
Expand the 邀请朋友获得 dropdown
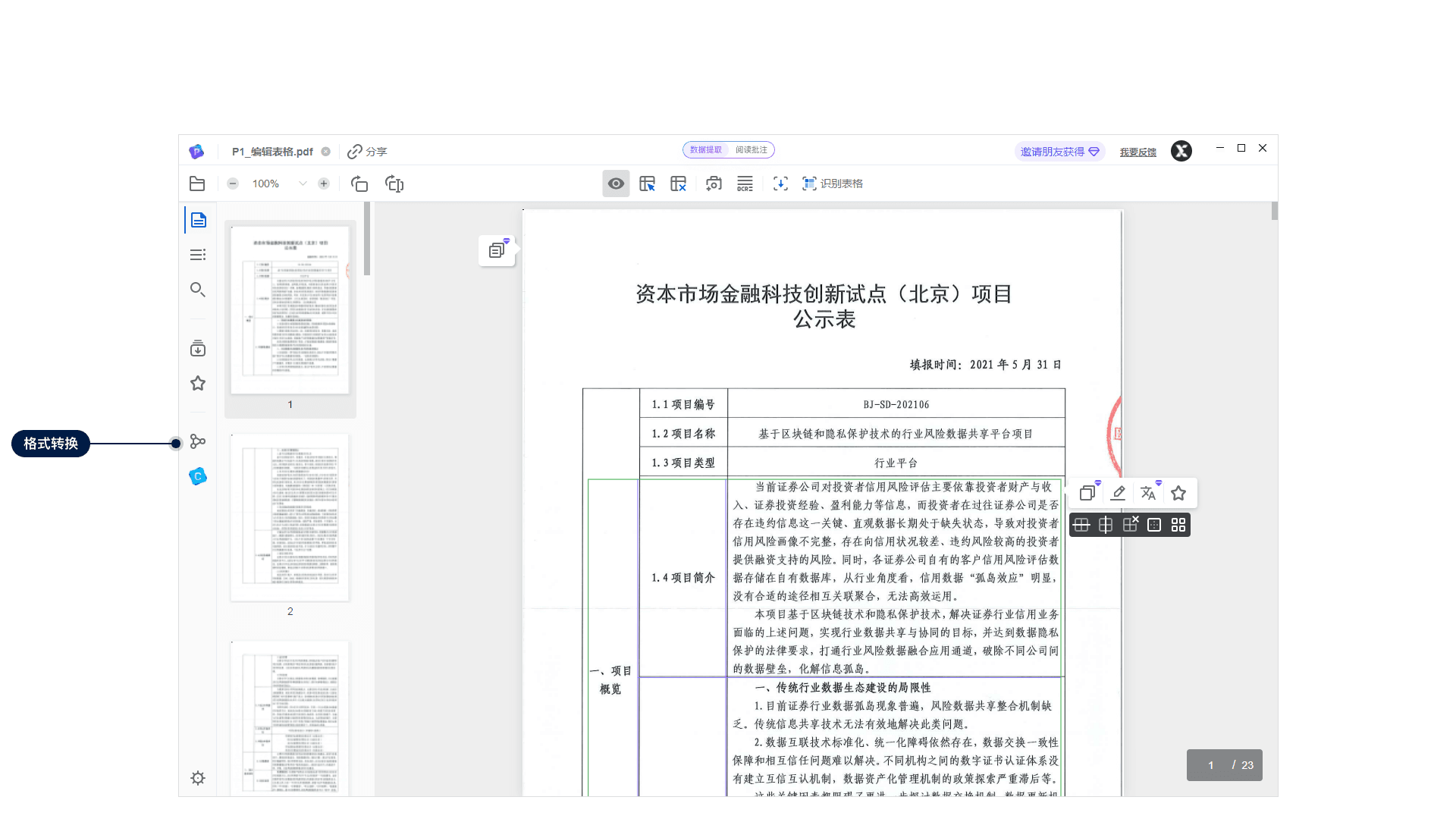[1059, 151]
